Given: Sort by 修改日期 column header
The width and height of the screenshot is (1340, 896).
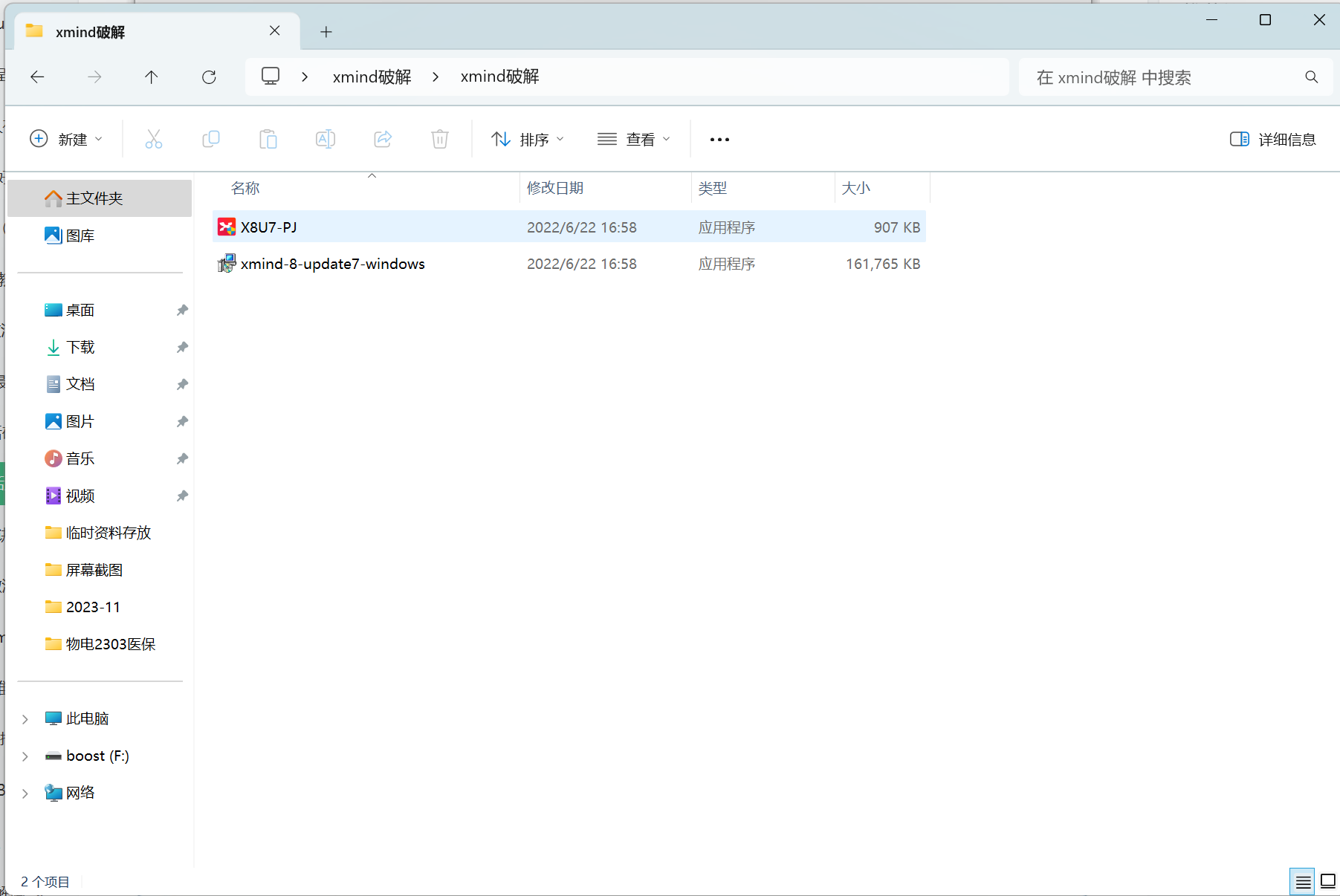Looking at the screenshot, I should pyautogui.click(x=554, y=188).
